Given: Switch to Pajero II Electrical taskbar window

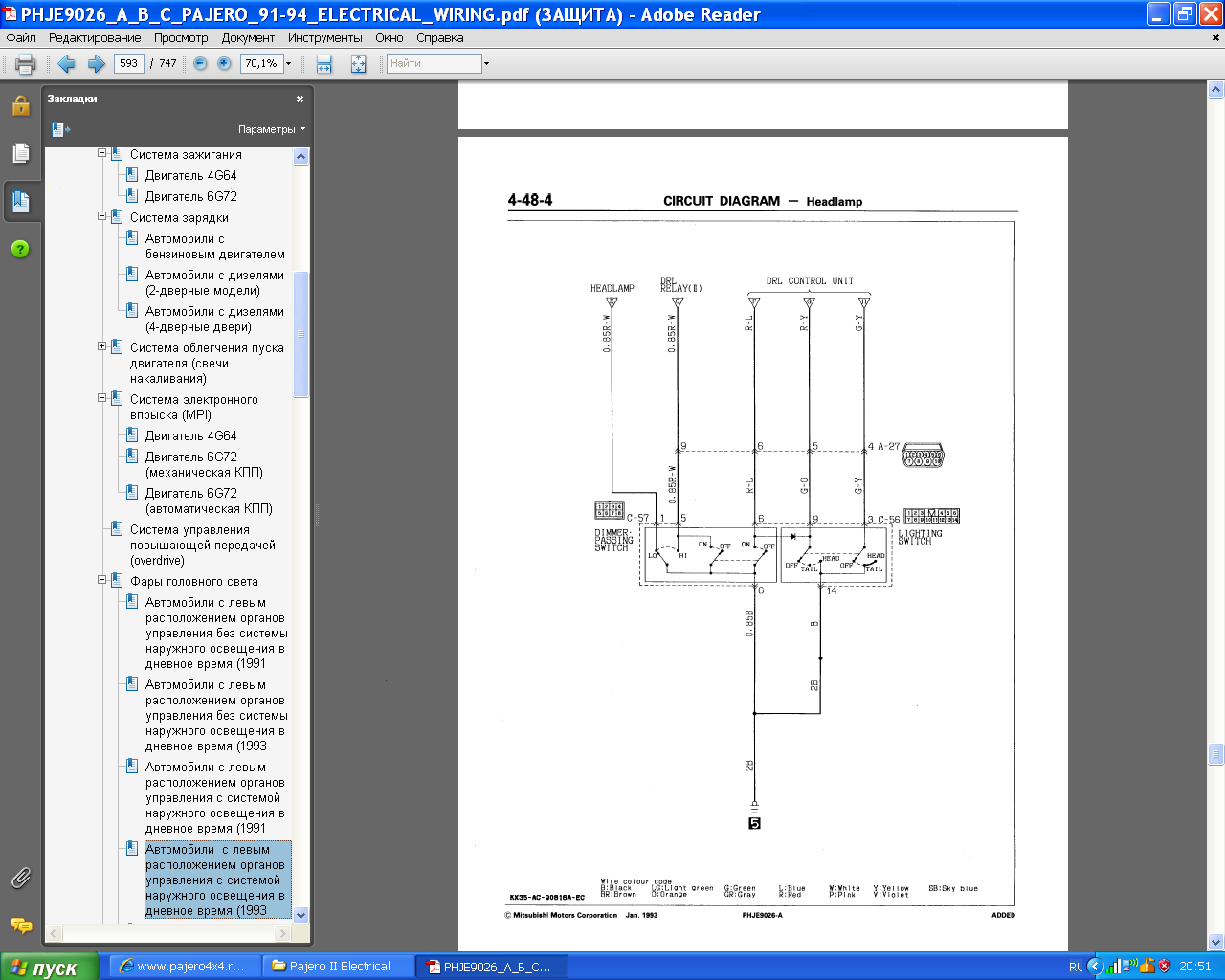Looking at the screenshot, I should click(x=339, y=967).
